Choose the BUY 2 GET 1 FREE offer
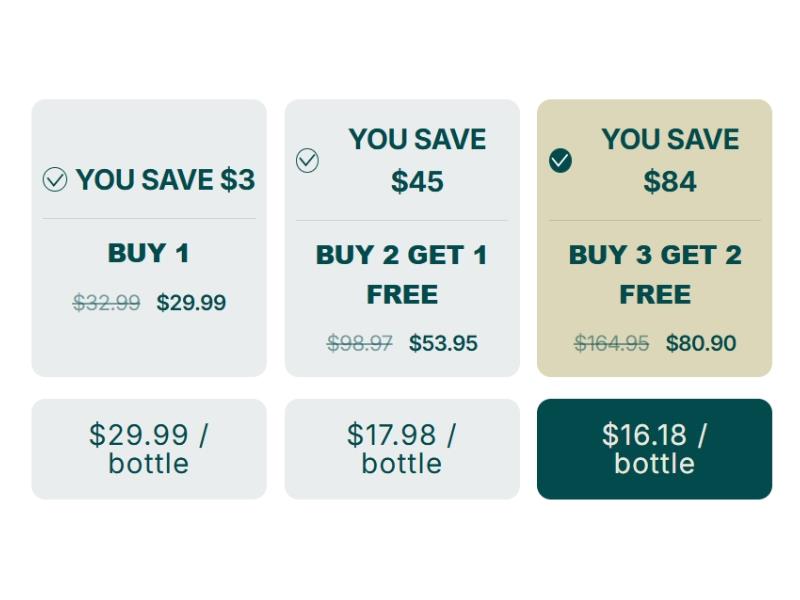 (402, 274)
